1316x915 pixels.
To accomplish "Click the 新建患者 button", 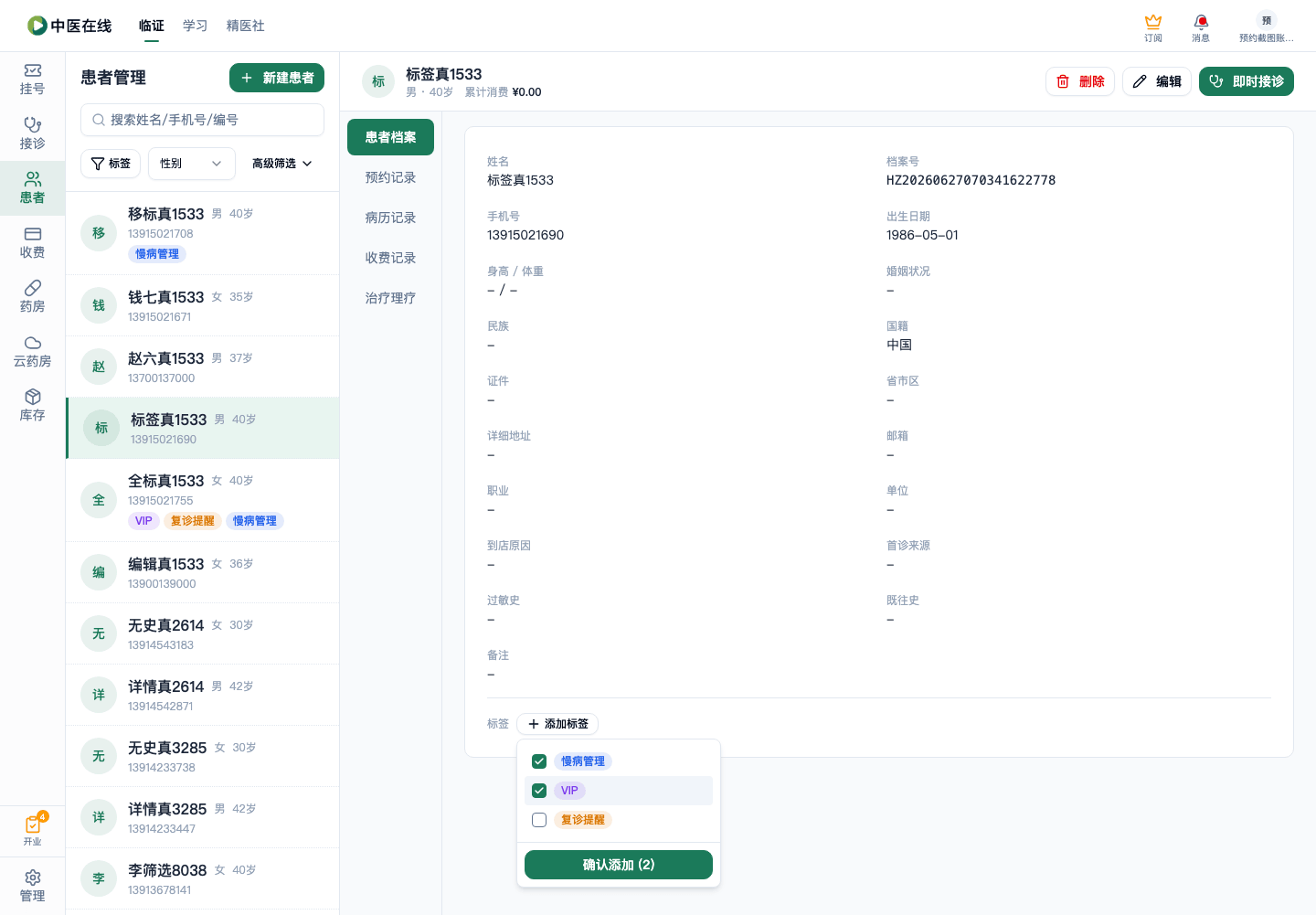I will 277,78.
